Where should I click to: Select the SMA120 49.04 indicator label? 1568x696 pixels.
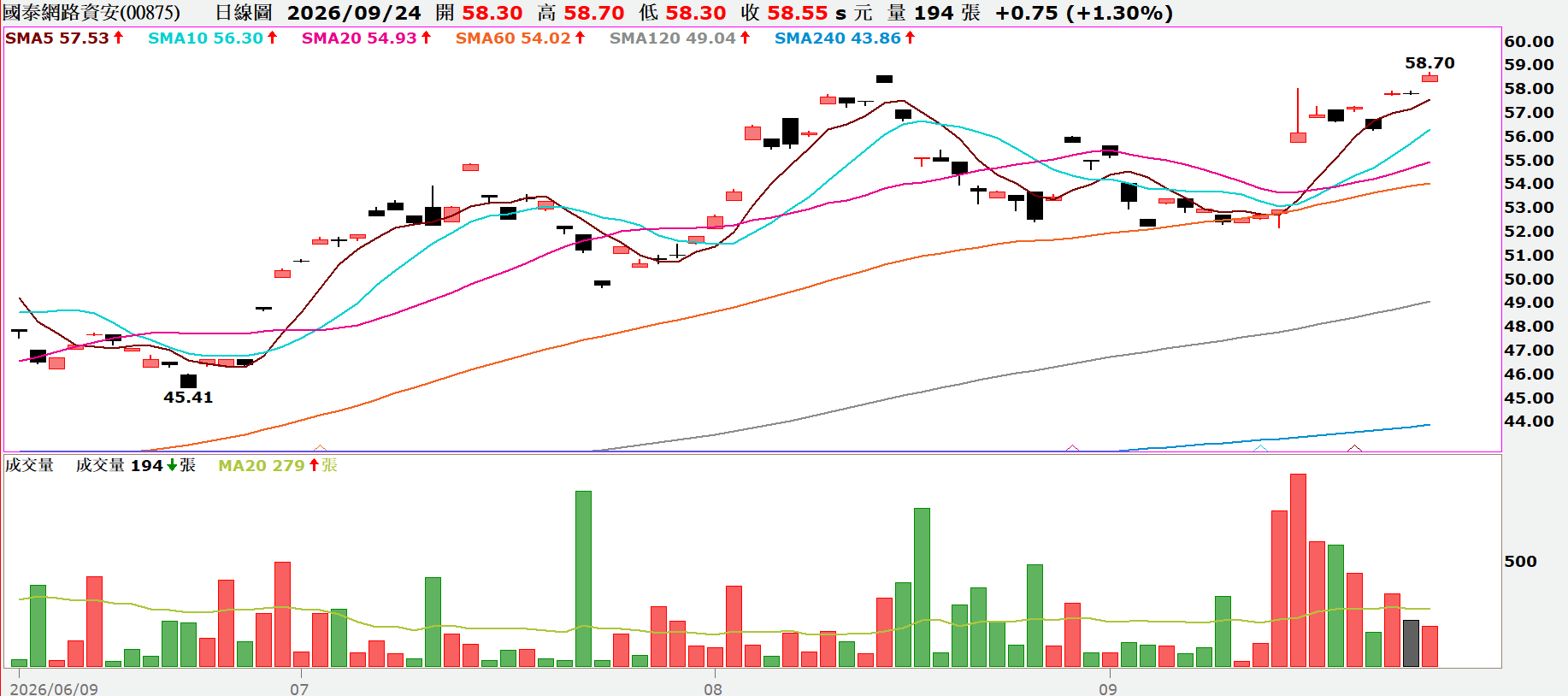[x=680, y=38]
